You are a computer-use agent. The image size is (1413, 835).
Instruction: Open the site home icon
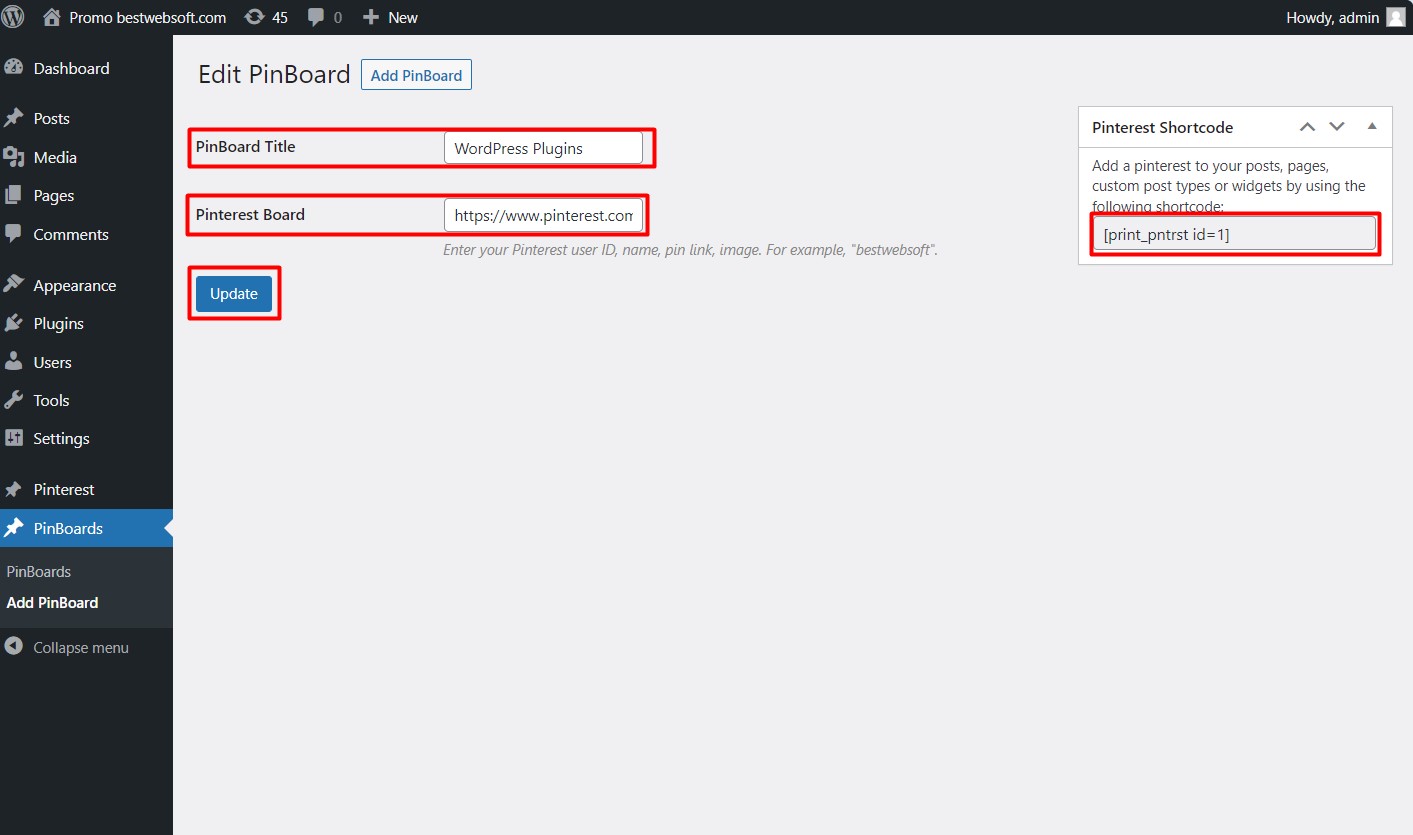(52, 17)
